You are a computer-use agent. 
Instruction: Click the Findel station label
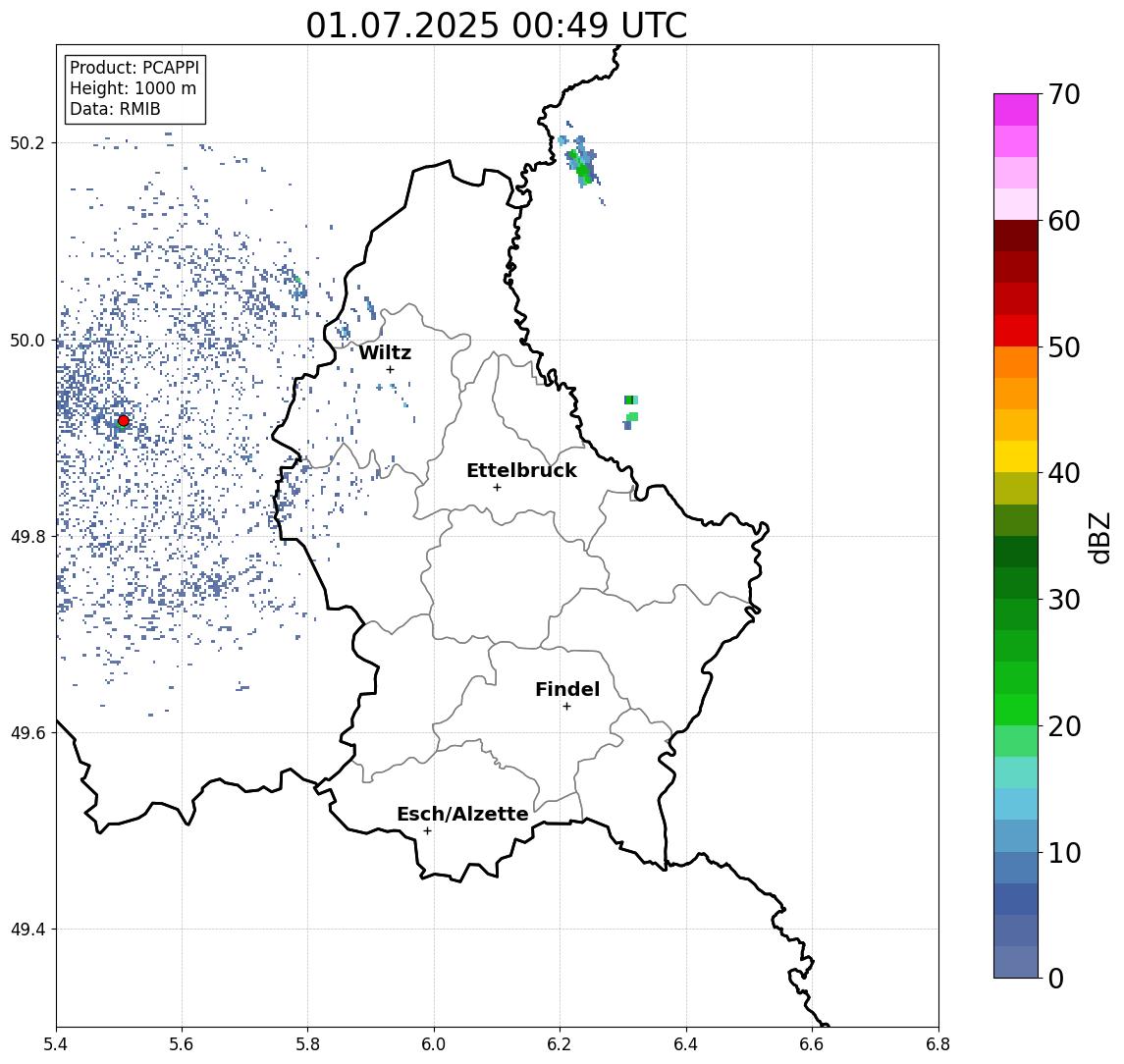[567, 689]
